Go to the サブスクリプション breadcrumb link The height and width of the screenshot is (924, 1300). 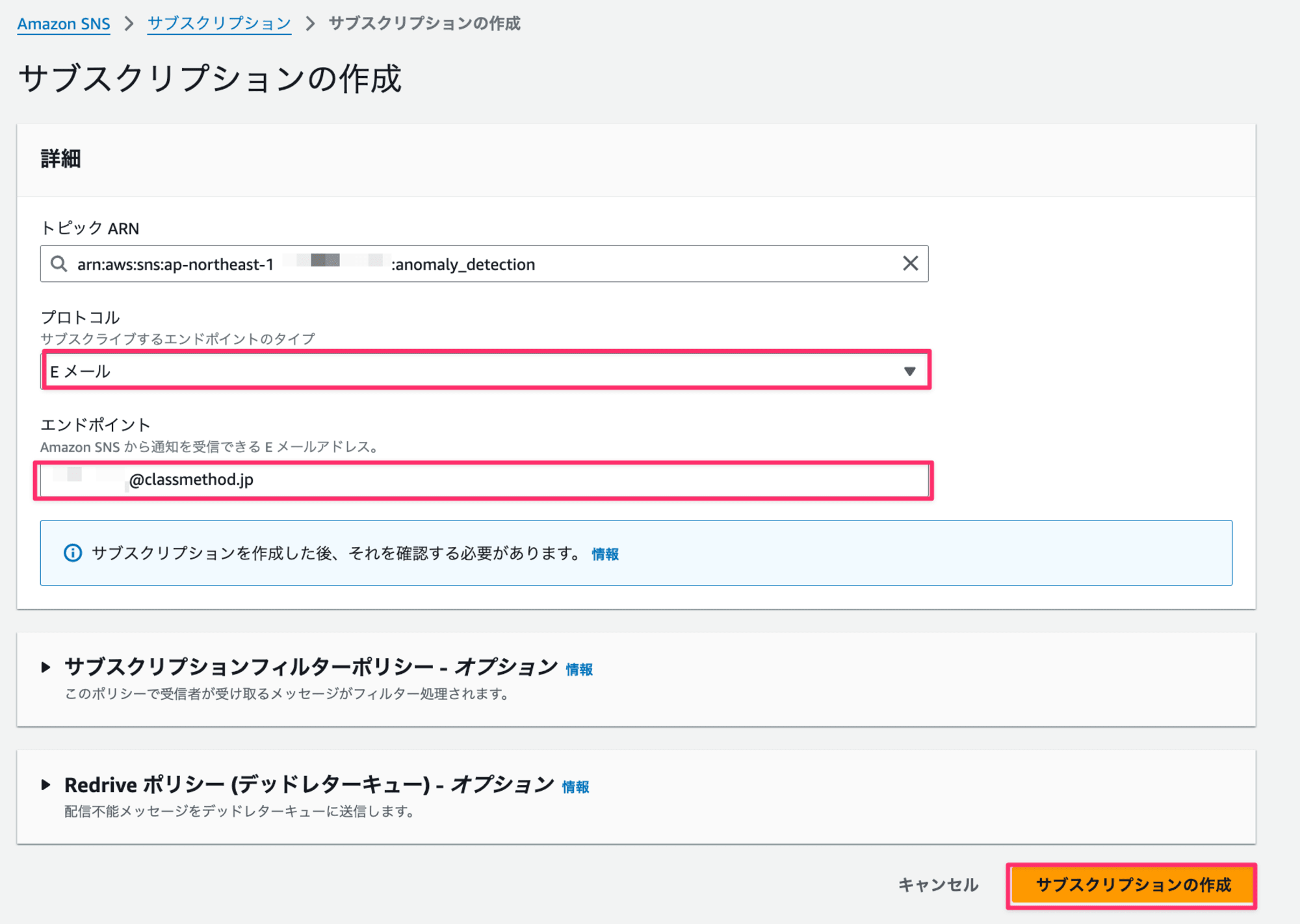[x=219, y=23]
